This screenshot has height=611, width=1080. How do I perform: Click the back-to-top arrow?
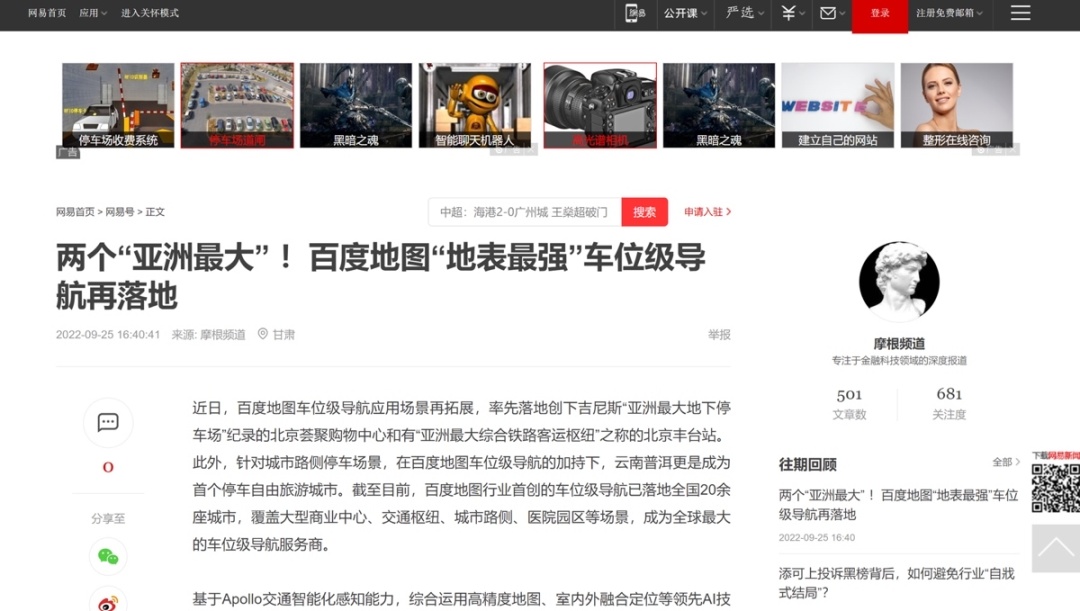[1055, 548]
